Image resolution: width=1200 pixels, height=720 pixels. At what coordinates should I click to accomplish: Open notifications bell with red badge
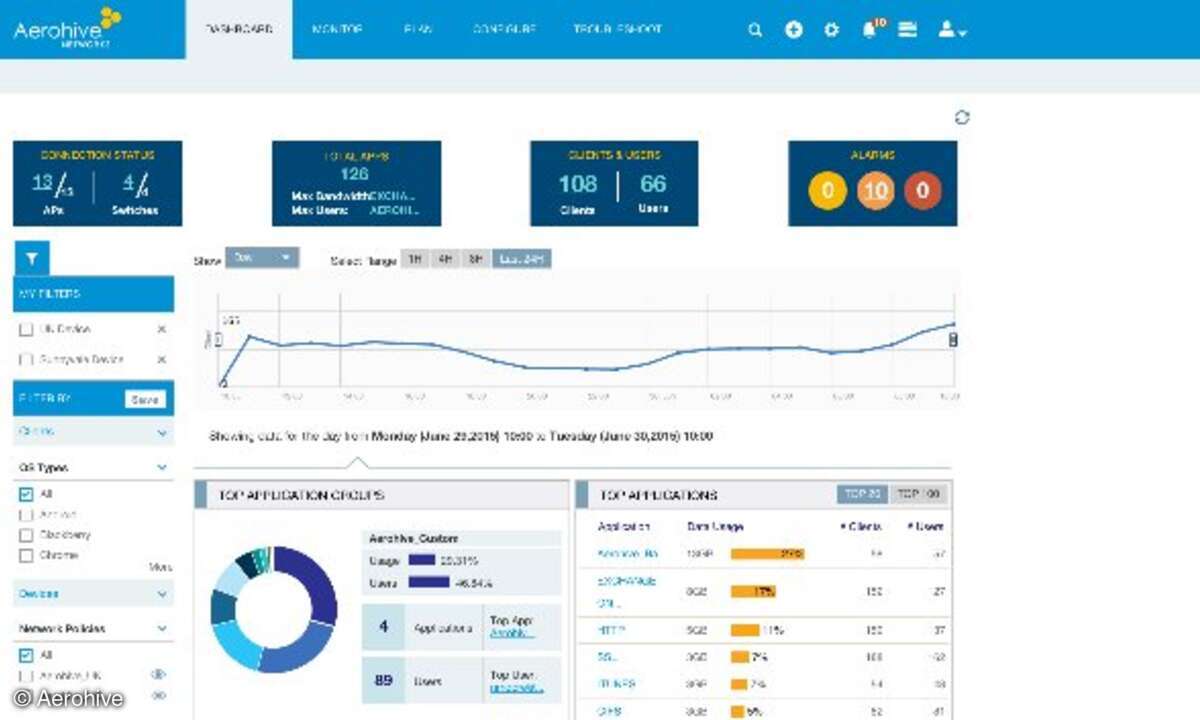pyautogui.click(x=870, y=30)
